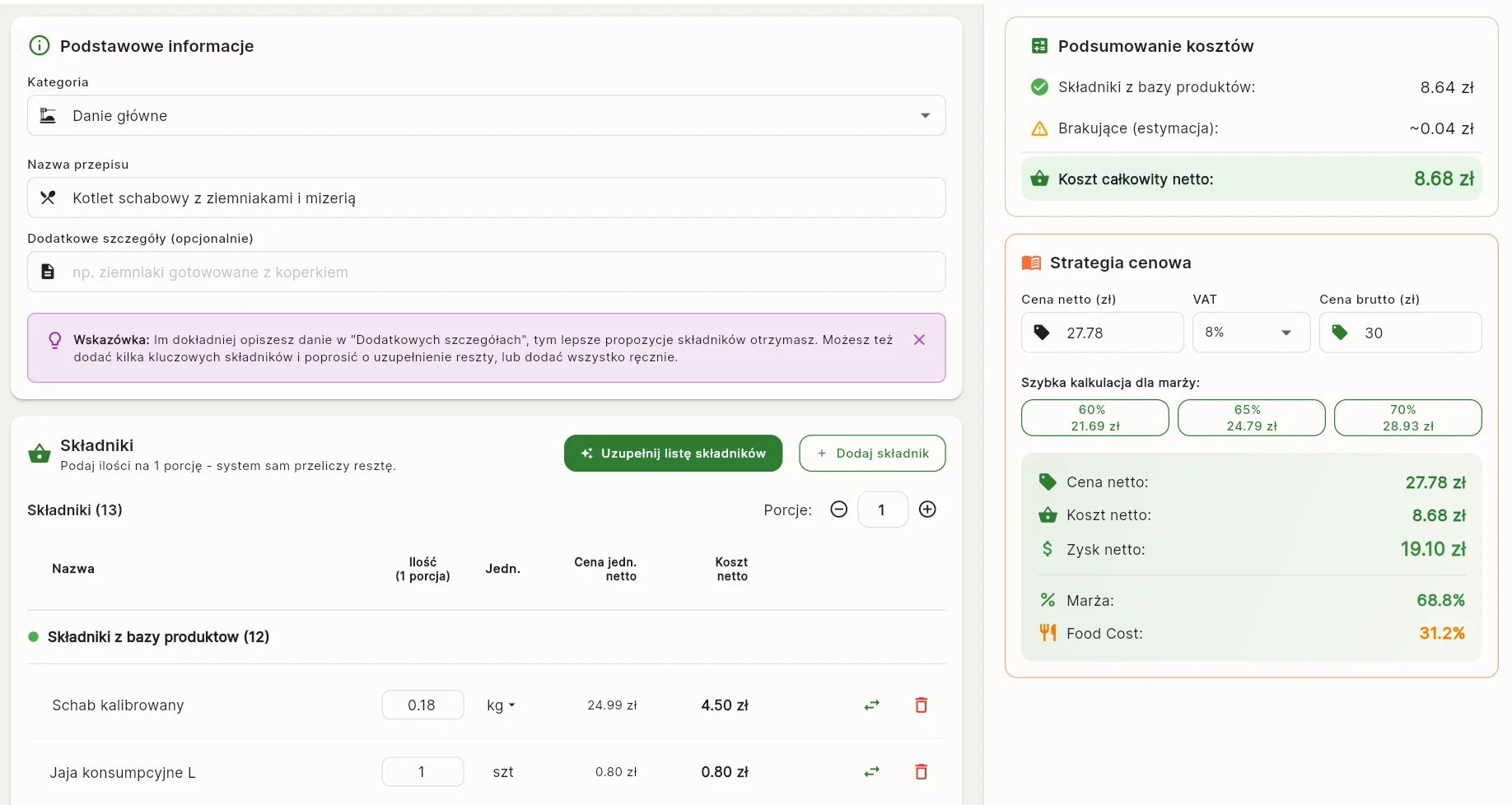
Task: Select the 60% margin quick calculation
Action: click(x=1094, y=418)
